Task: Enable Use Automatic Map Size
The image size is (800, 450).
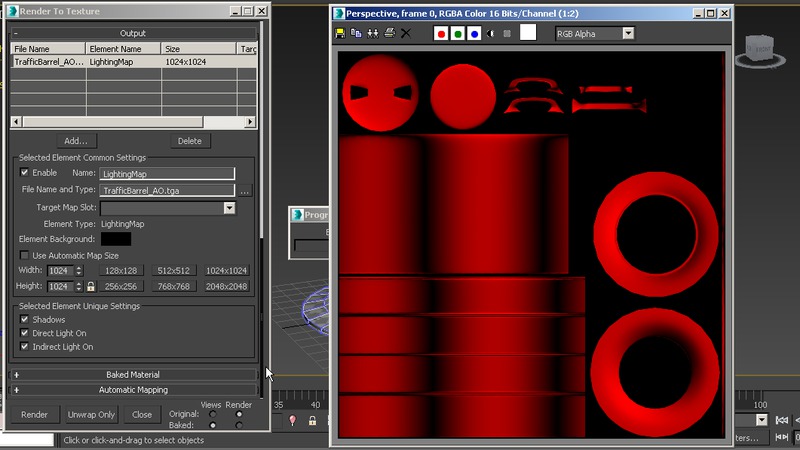Action: [x=25, y=255]
